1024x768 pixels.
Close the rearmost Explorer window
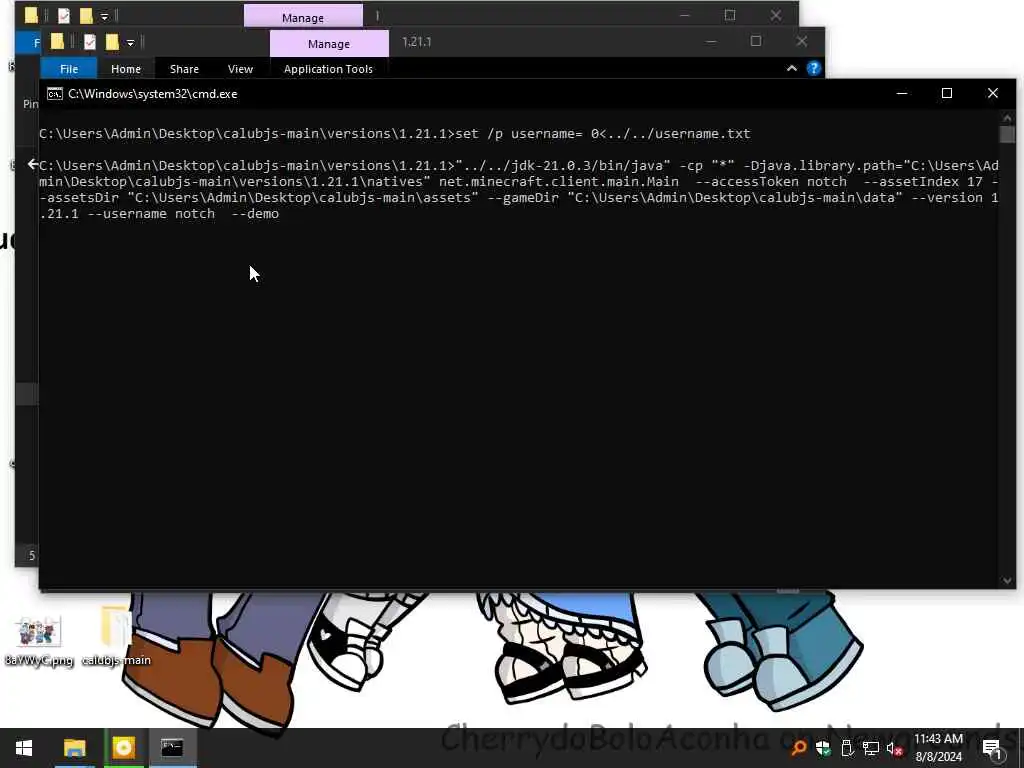pos(776,15)
